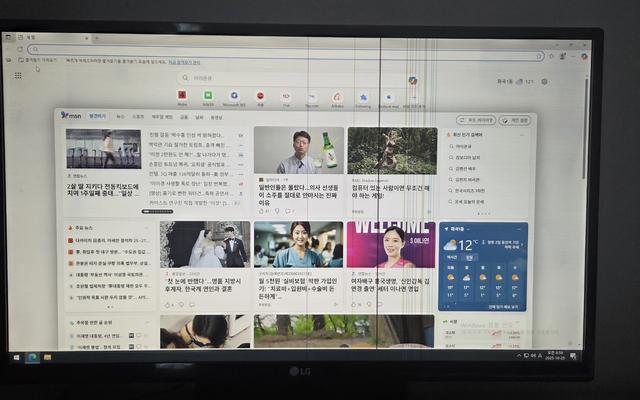Click the Windows Start button

pos(16,358)
